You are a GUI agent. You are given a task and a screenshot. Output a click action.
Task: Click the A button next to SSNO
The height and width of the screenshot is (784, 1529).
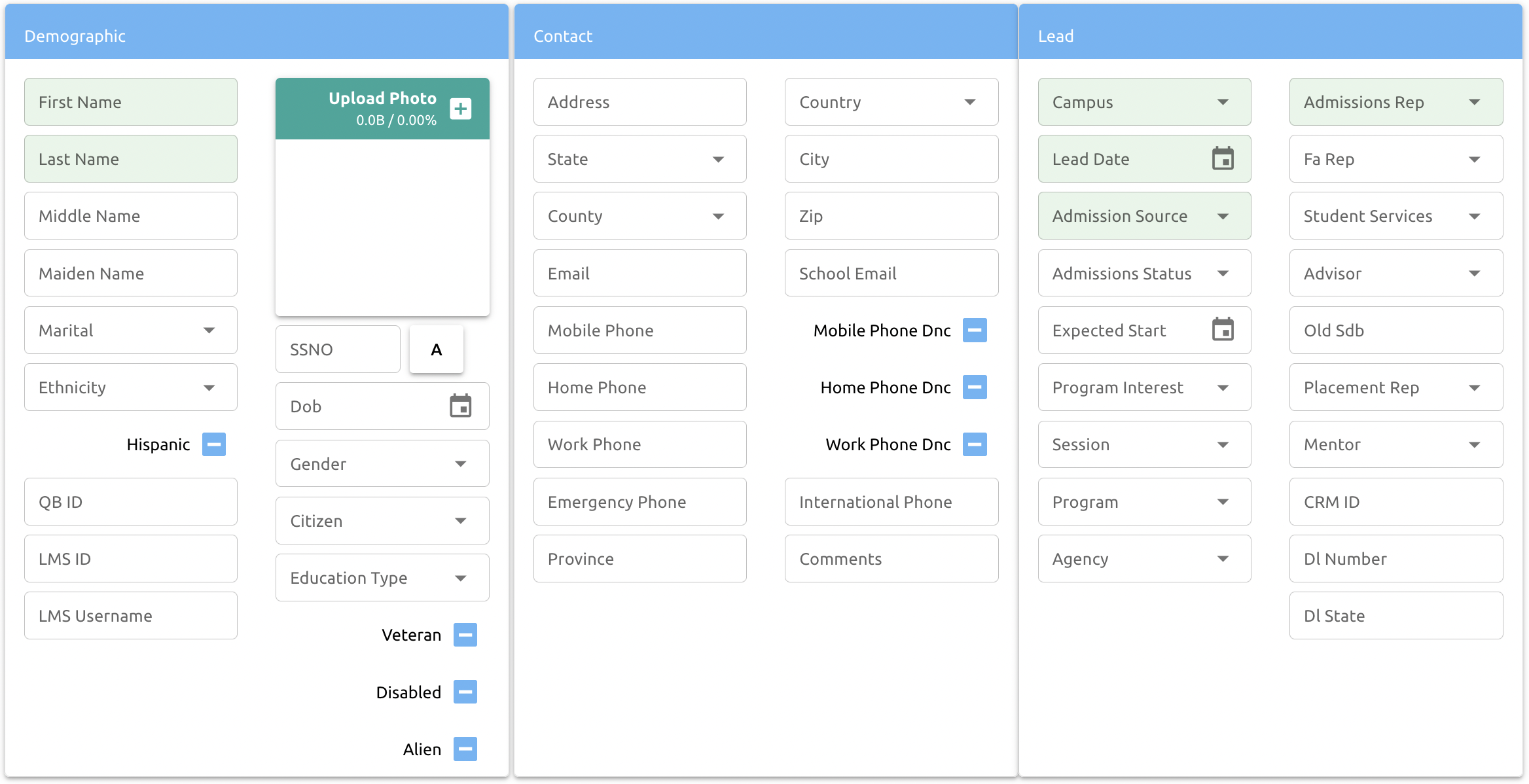pos(436,349)
